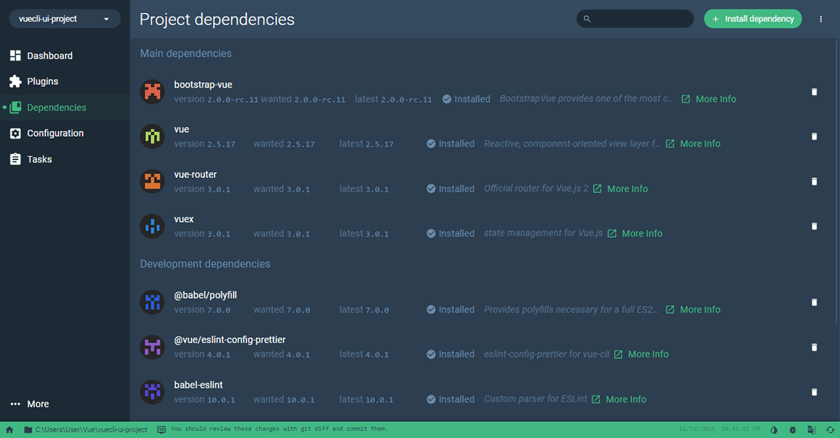This screenshot has width=840, height=438.
Task: Open the vertical dots menu in the header
Action: point(821,19)
